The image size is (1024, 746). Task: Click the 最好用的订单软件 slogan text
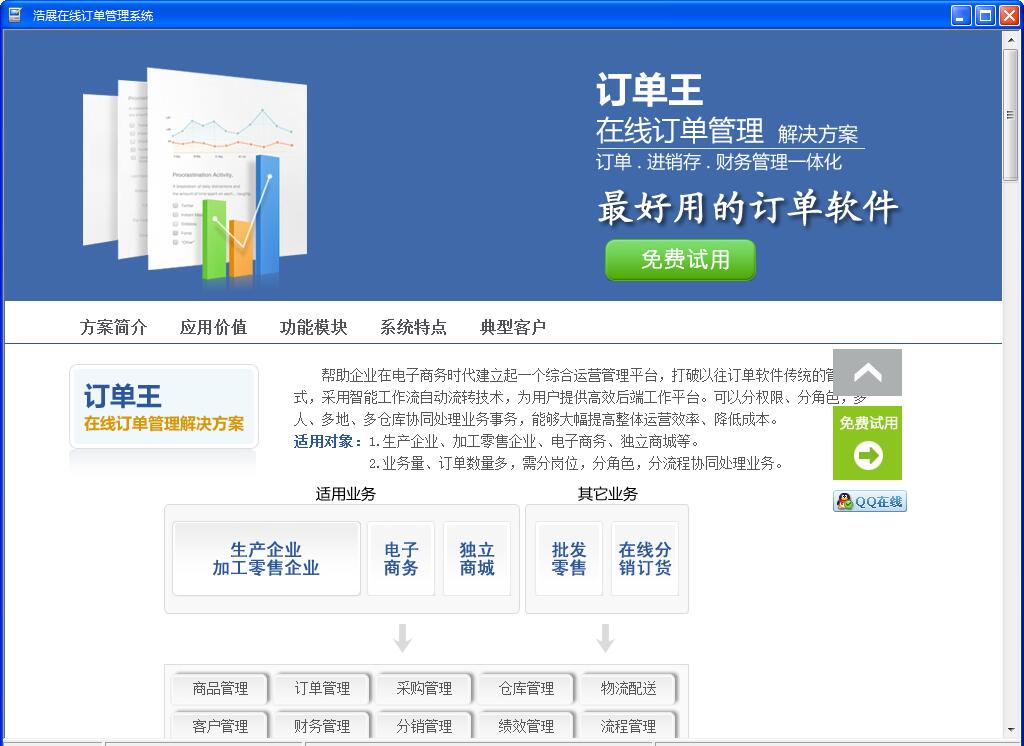click(x=748, y=208)
